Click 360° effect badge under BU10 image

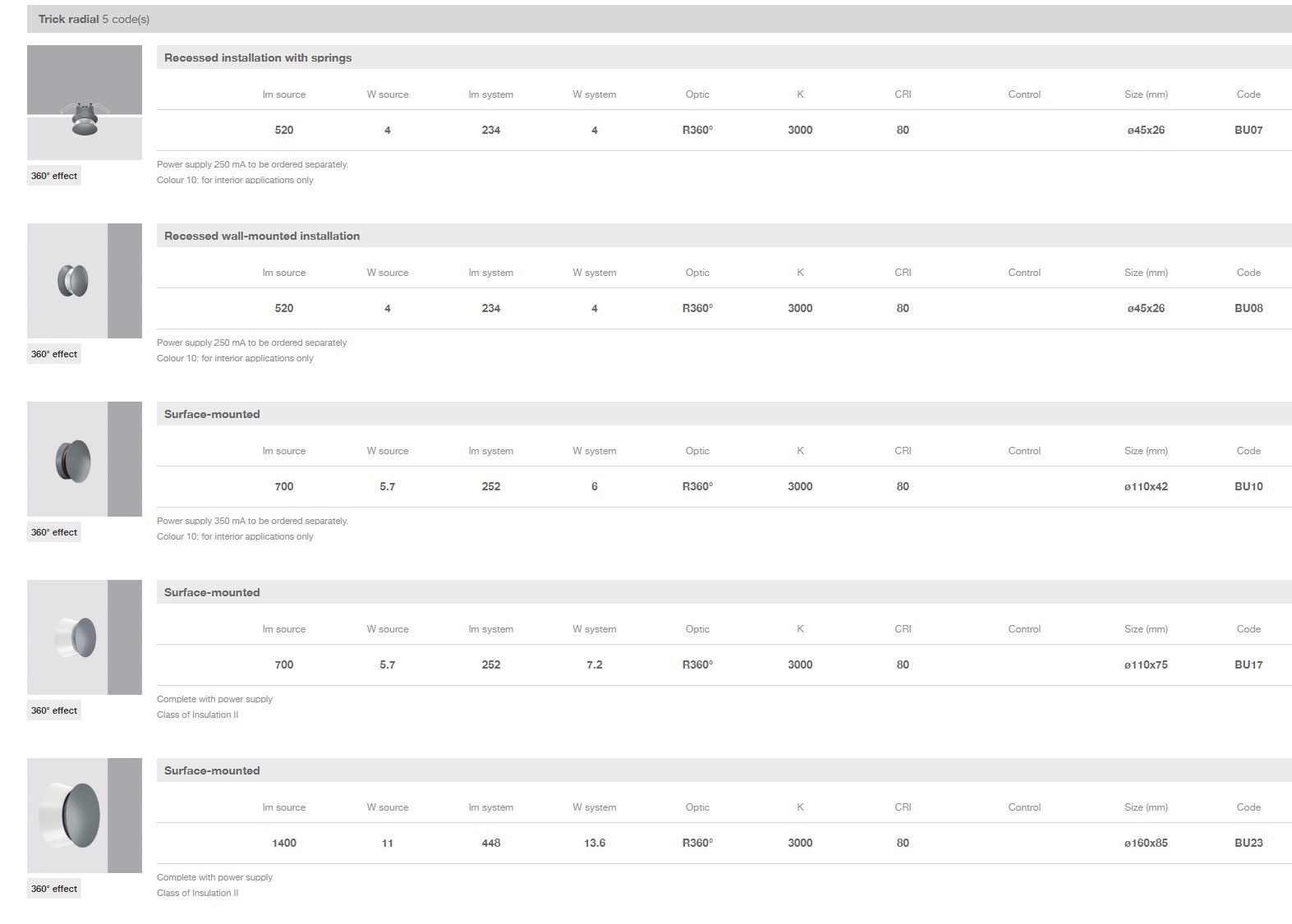(x=54, y=532)
